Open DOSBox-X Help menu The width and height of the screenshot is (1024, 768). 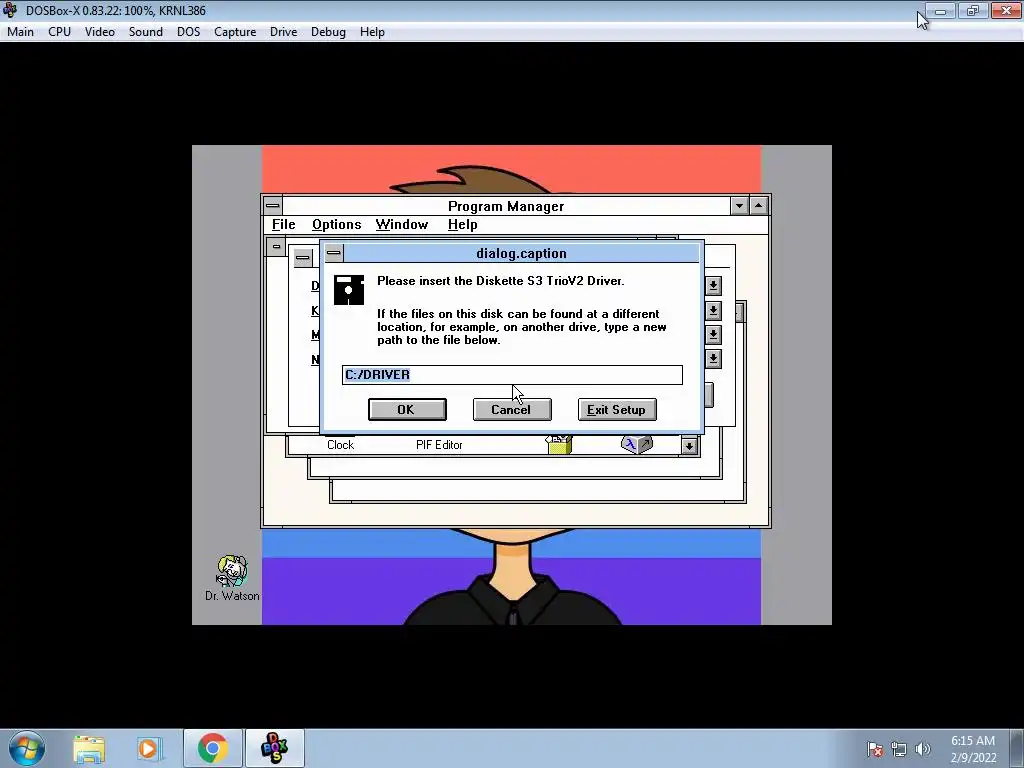point(372,32)
